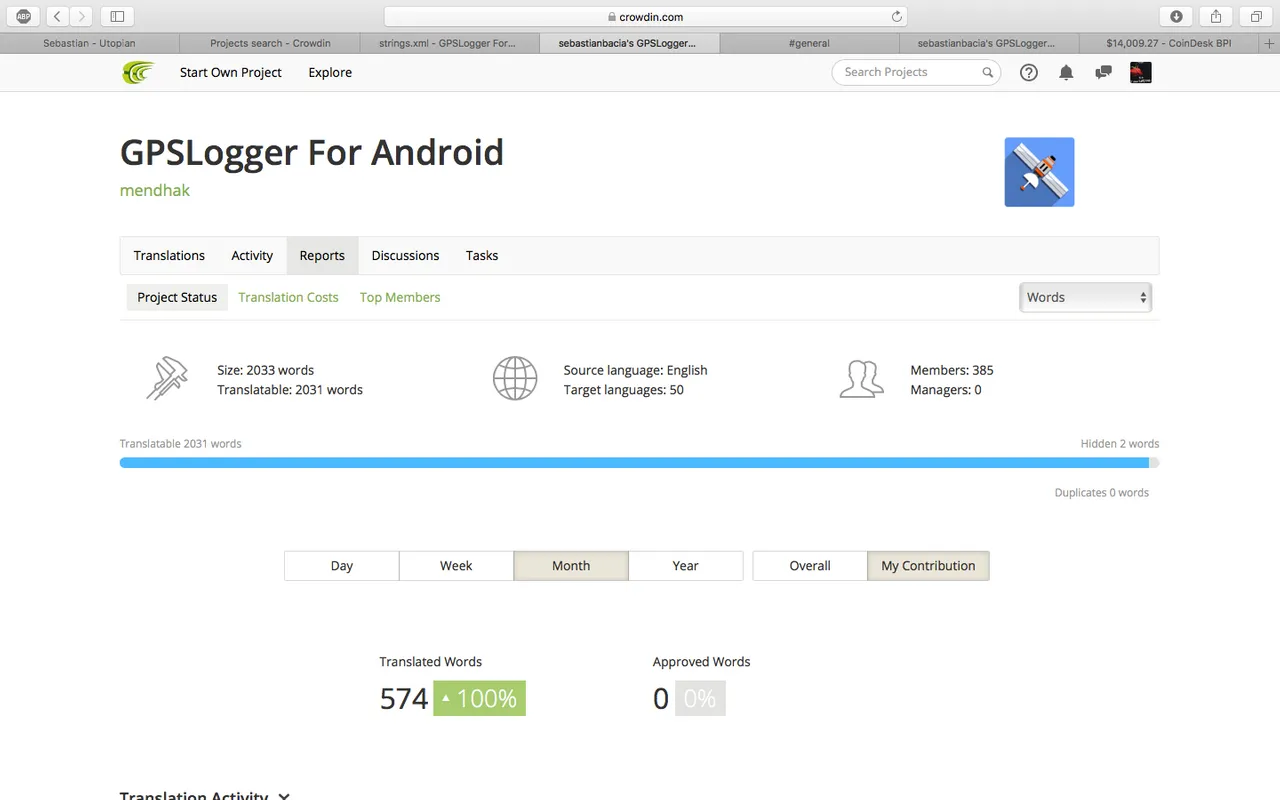Reload the crowdin.com page
This screenshot has width=1280, height=800.
(897, 16)
